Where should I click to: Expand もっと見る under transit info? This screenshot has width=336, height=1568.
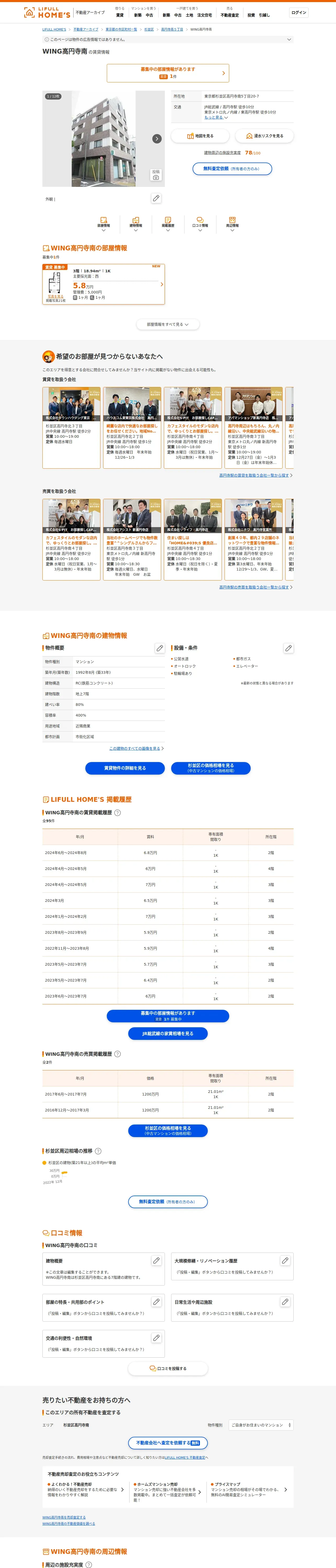pyautogui.click(x=216, y=118)
